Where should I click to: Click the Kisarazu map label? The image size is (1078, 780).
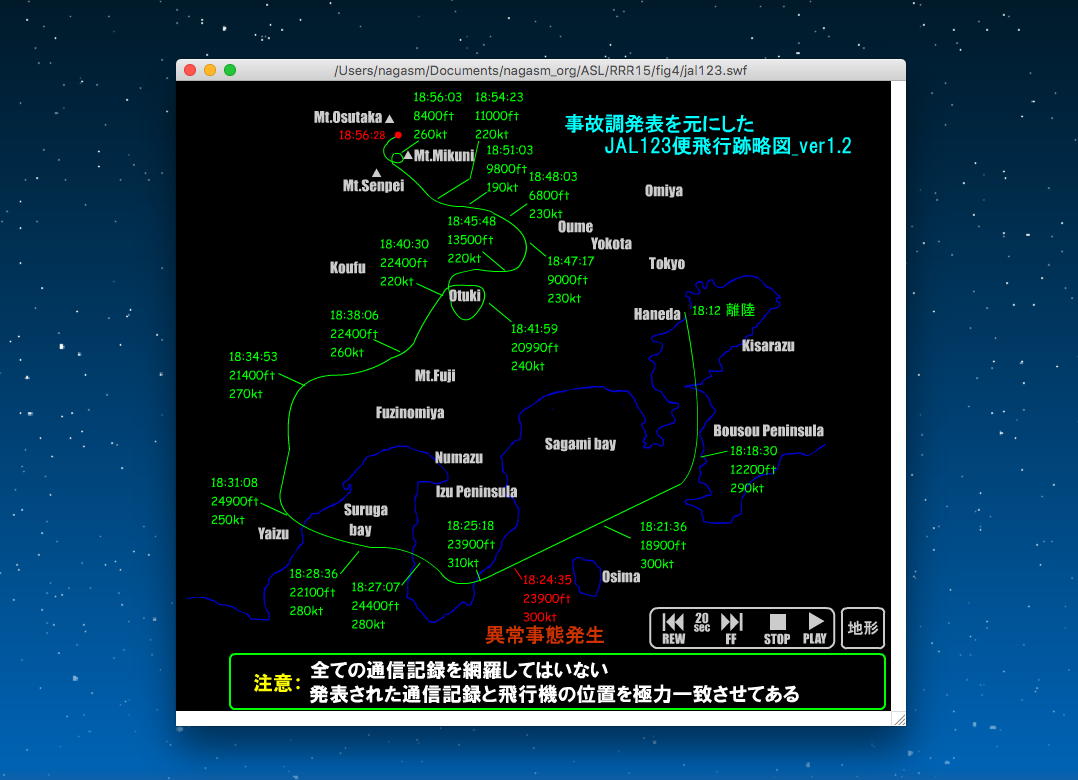[768, 346]
